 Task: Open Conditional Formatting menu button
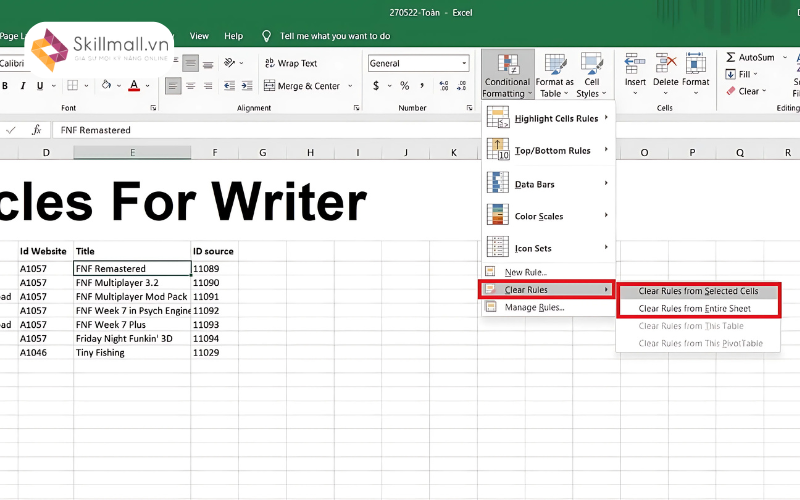(x=508, y=75)
